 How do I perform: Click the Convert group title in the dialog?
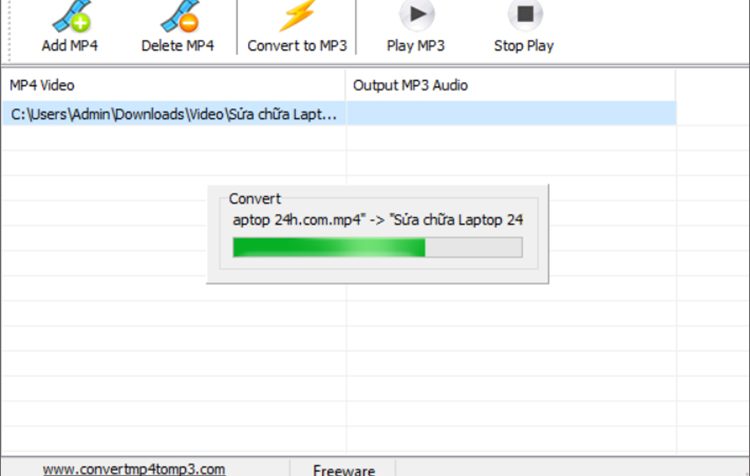point(254,199)
